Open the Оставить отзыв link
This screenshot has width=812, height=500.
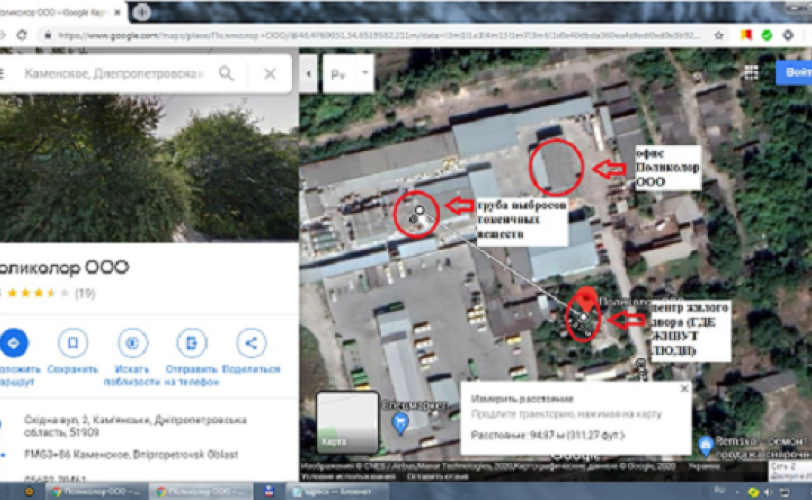[x=437, y=476]
